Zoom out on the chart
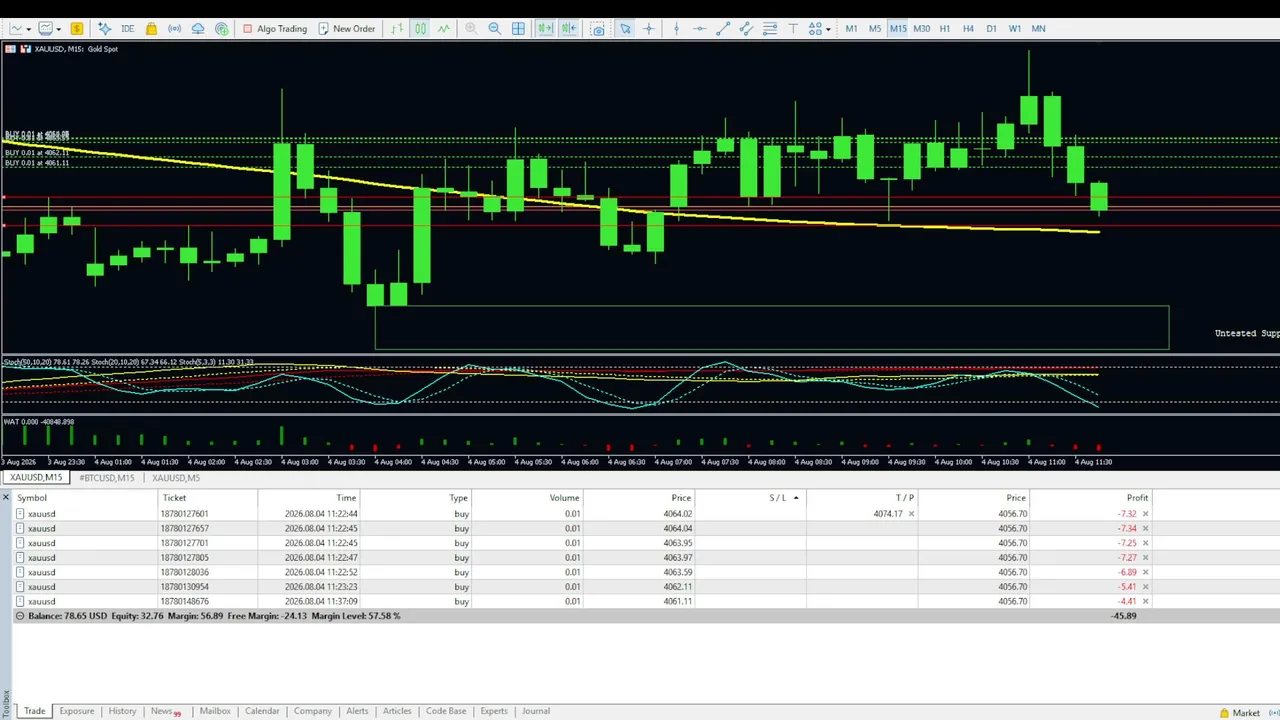This screenshot has height=720, width=1280. click(x=494, y=29)
